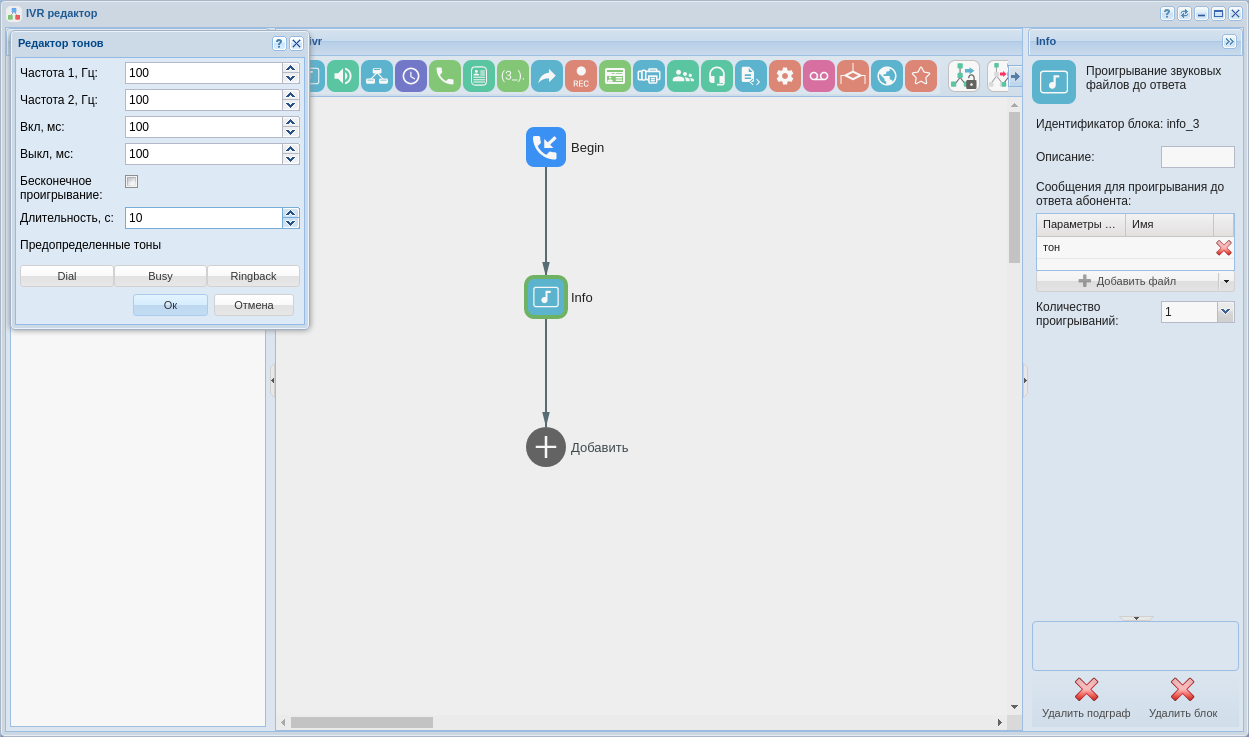Screen dimensions: 1249x737
Task: Select the fax printer block icon
Action: pos(649,76)
